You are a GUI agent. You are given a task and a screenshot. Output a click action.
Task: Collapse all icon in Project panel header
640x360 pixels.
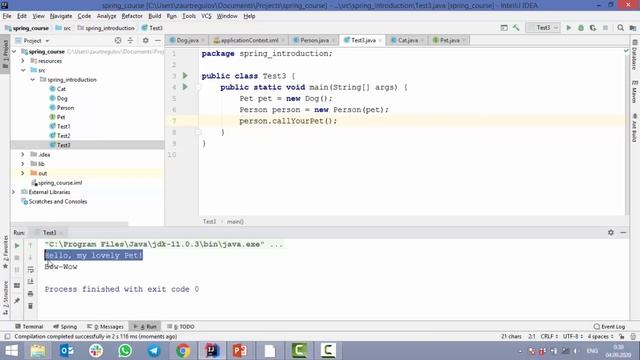tap(130, 40)
